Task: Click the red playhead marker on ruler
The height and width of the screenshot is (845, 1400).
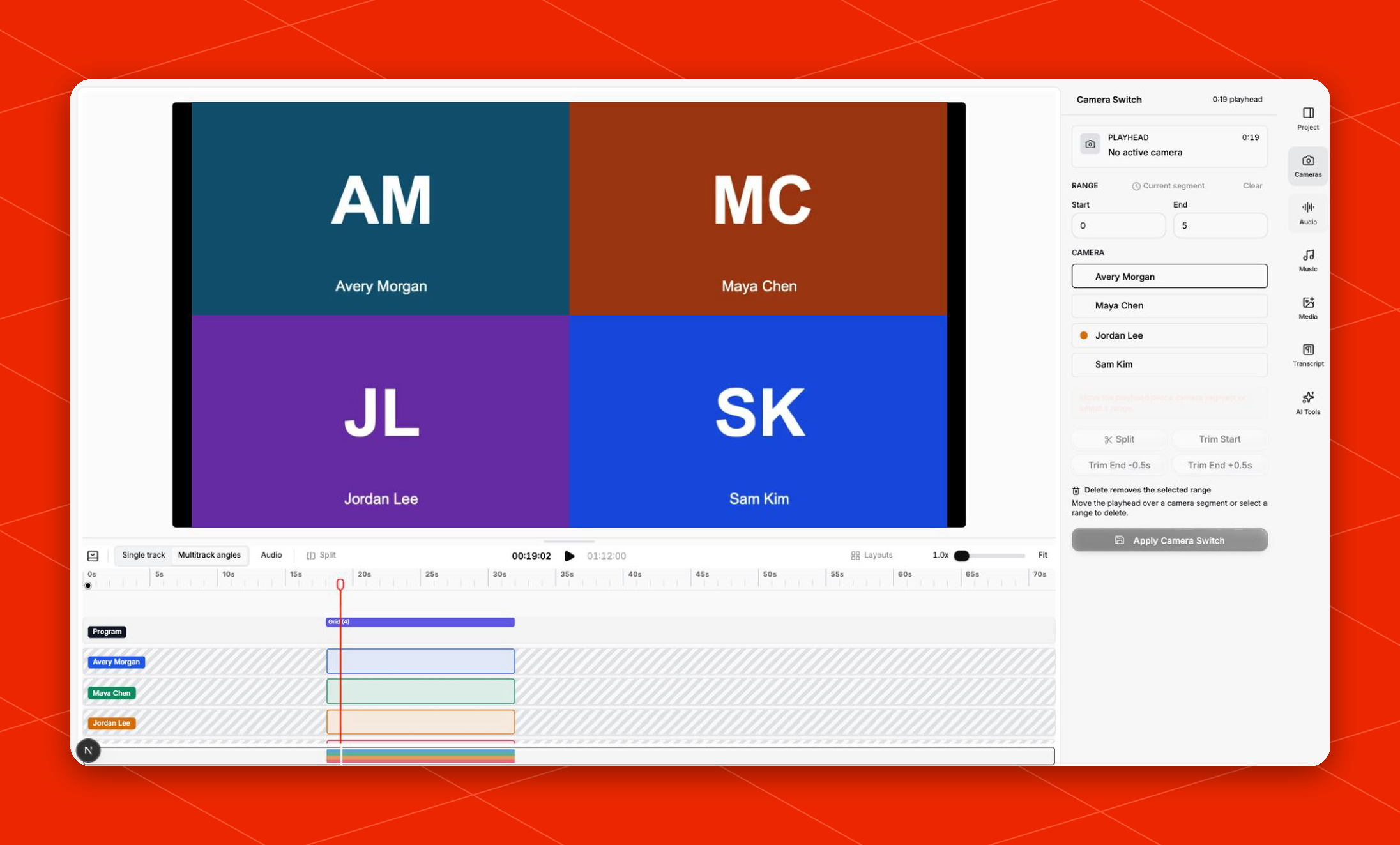Action: tap(340, 584)
